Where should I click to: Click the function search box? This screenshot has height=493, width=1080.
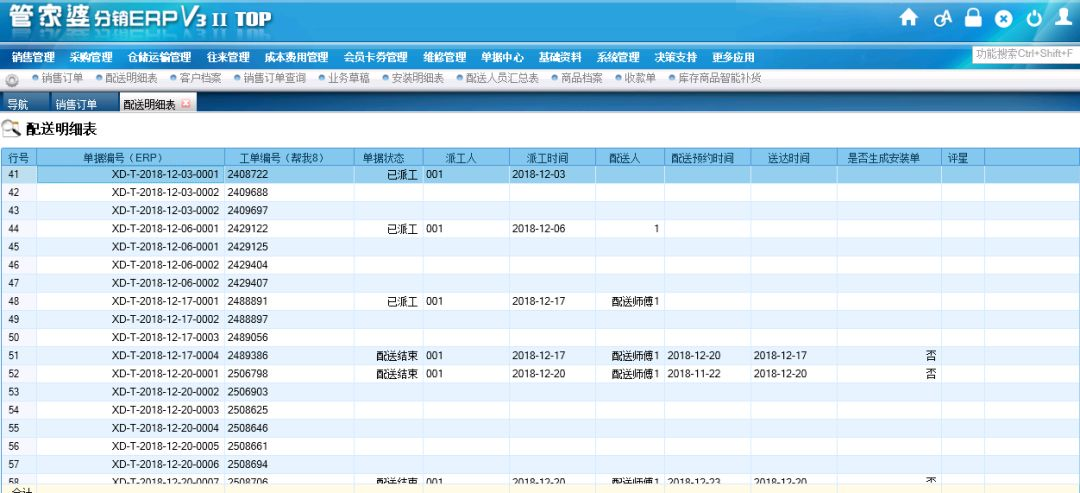(1026, 54)
